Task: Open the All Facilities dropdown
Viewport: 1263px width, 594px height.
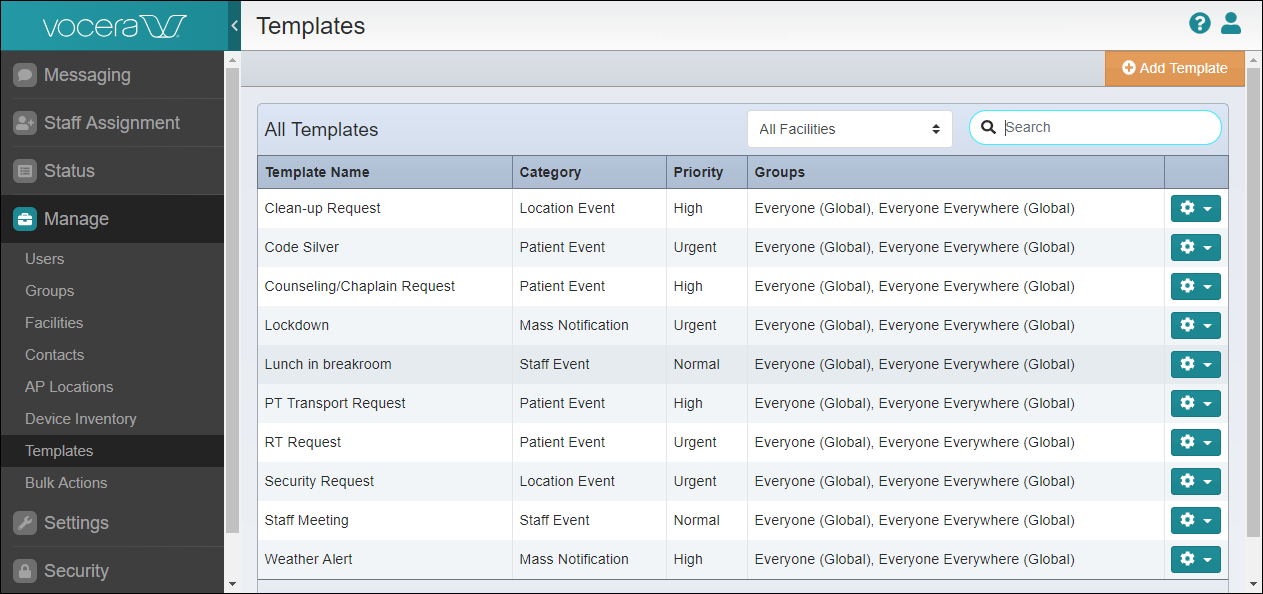Action: click(849, 129)
